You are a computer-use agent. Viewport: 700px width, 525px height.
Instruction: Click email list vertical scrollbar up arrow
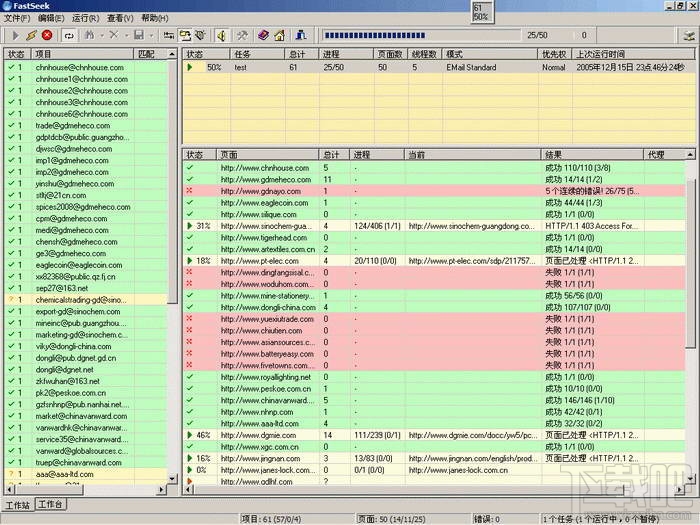pos(172,54)
